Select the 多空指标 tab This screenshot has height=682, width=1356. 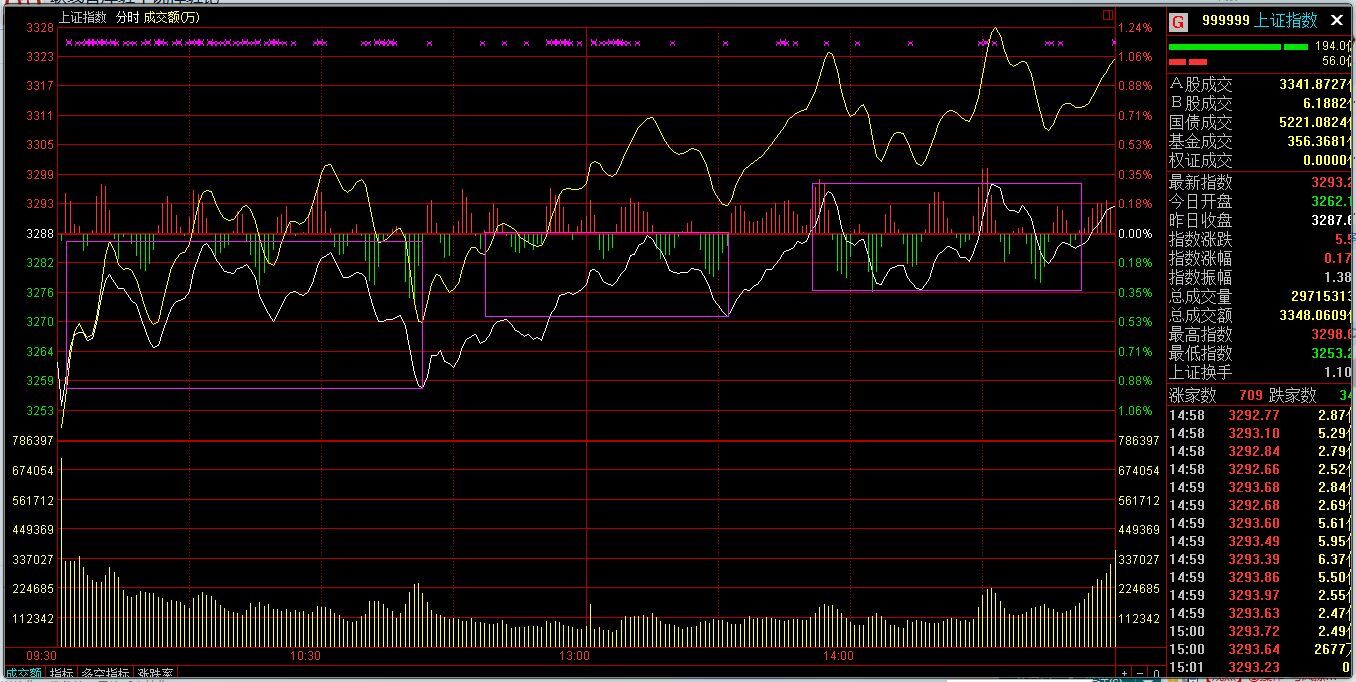point(105,674)
